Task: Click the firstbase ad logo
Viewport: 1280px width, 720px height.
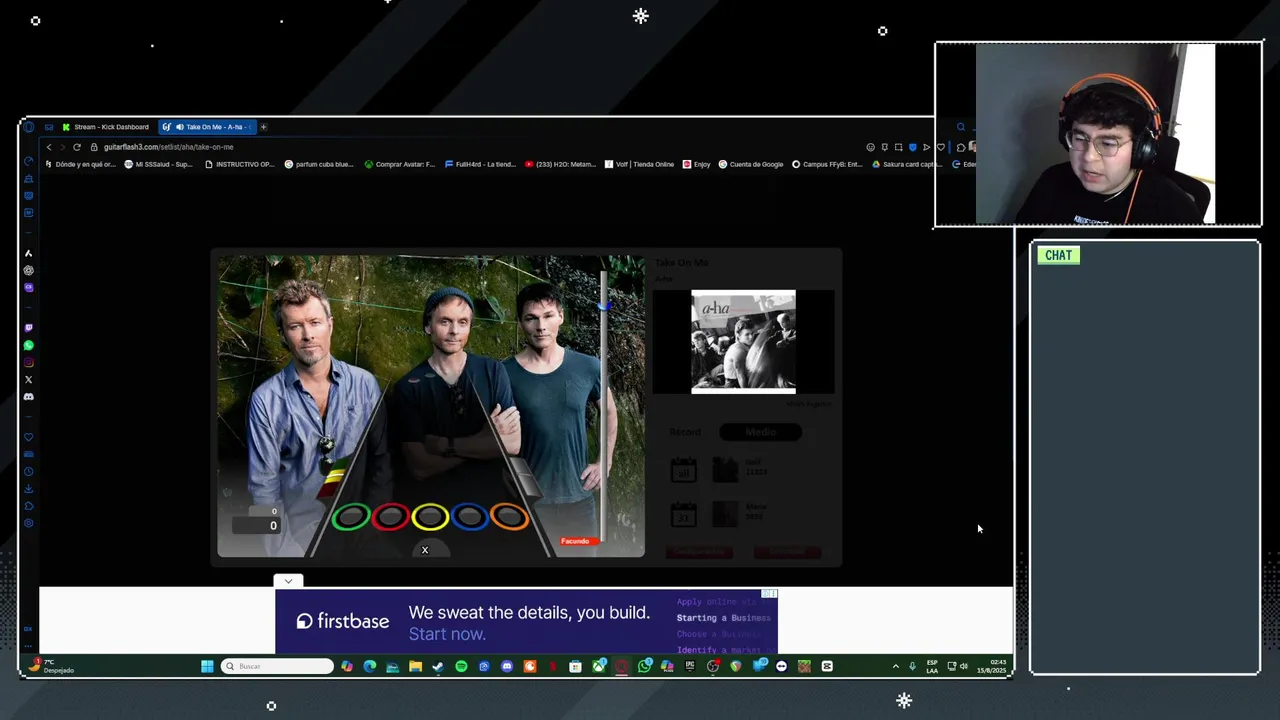Action: point(343,621)
